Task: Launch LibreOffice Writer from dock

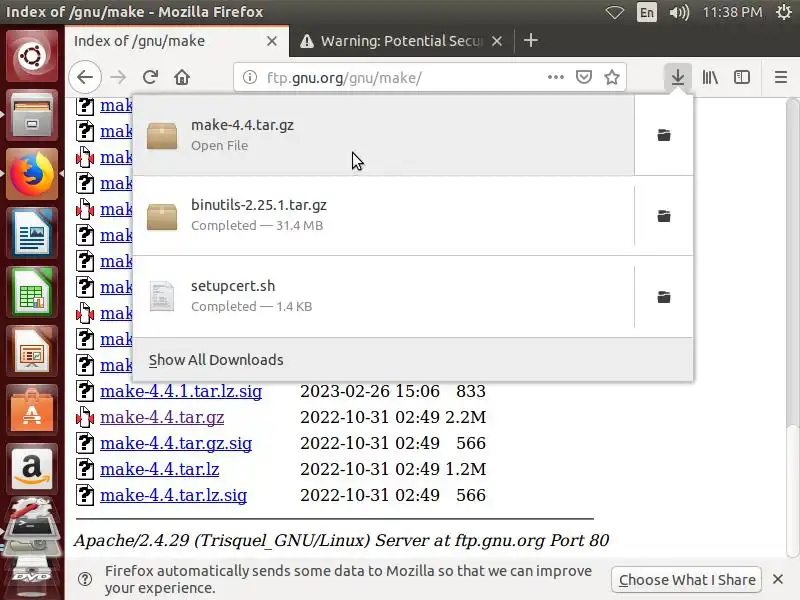Action: [32, 233]
